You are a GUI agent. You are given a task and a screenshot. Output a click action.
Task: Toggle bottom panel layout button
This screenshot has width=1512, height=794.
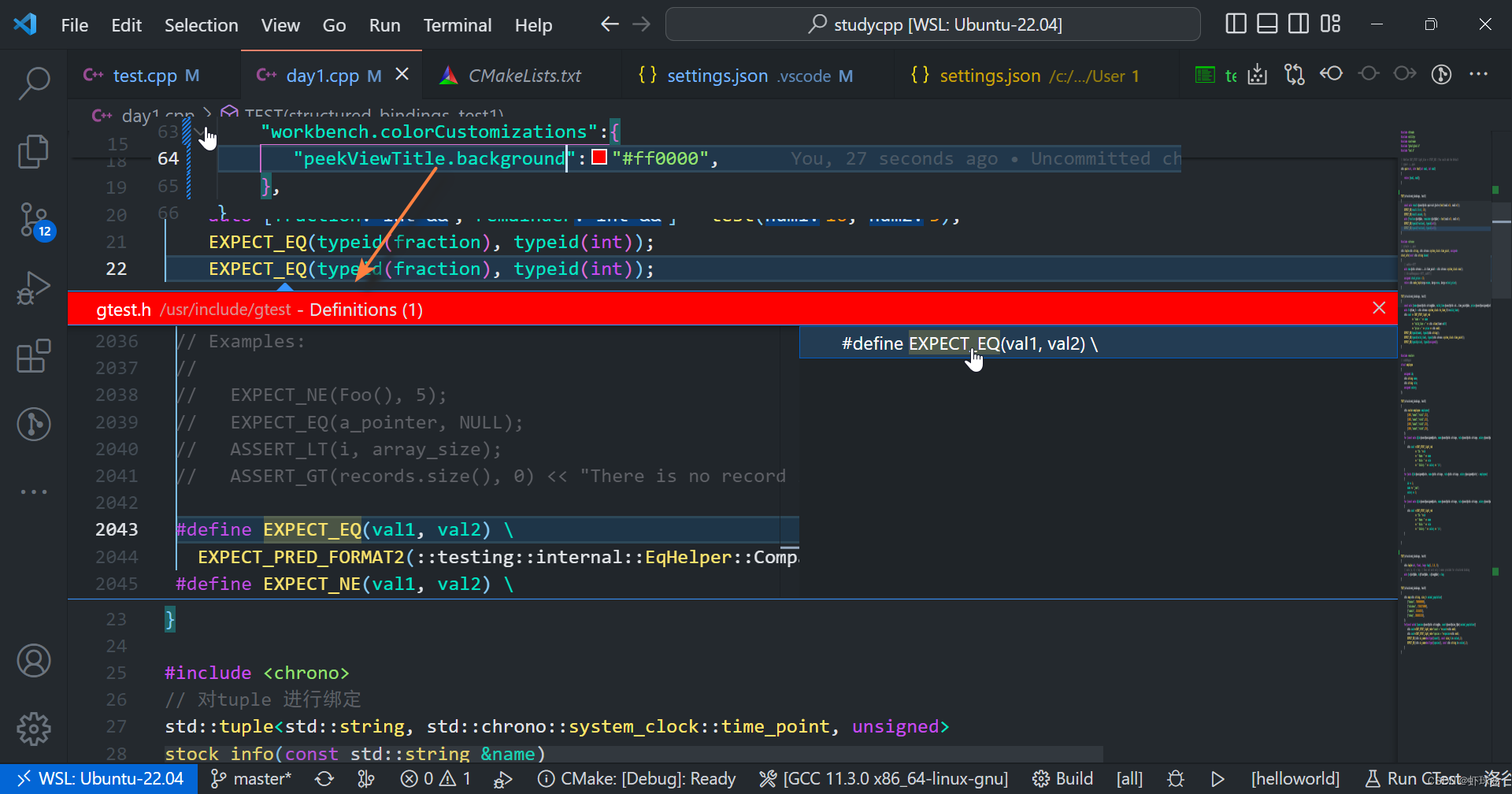point(1267,24)
